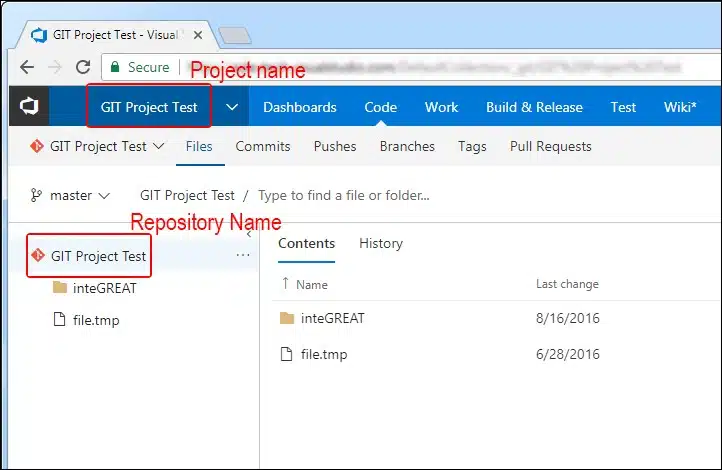
Task: Click GIT Project Test breadcrumb link
Action: (x=187, y=195)
